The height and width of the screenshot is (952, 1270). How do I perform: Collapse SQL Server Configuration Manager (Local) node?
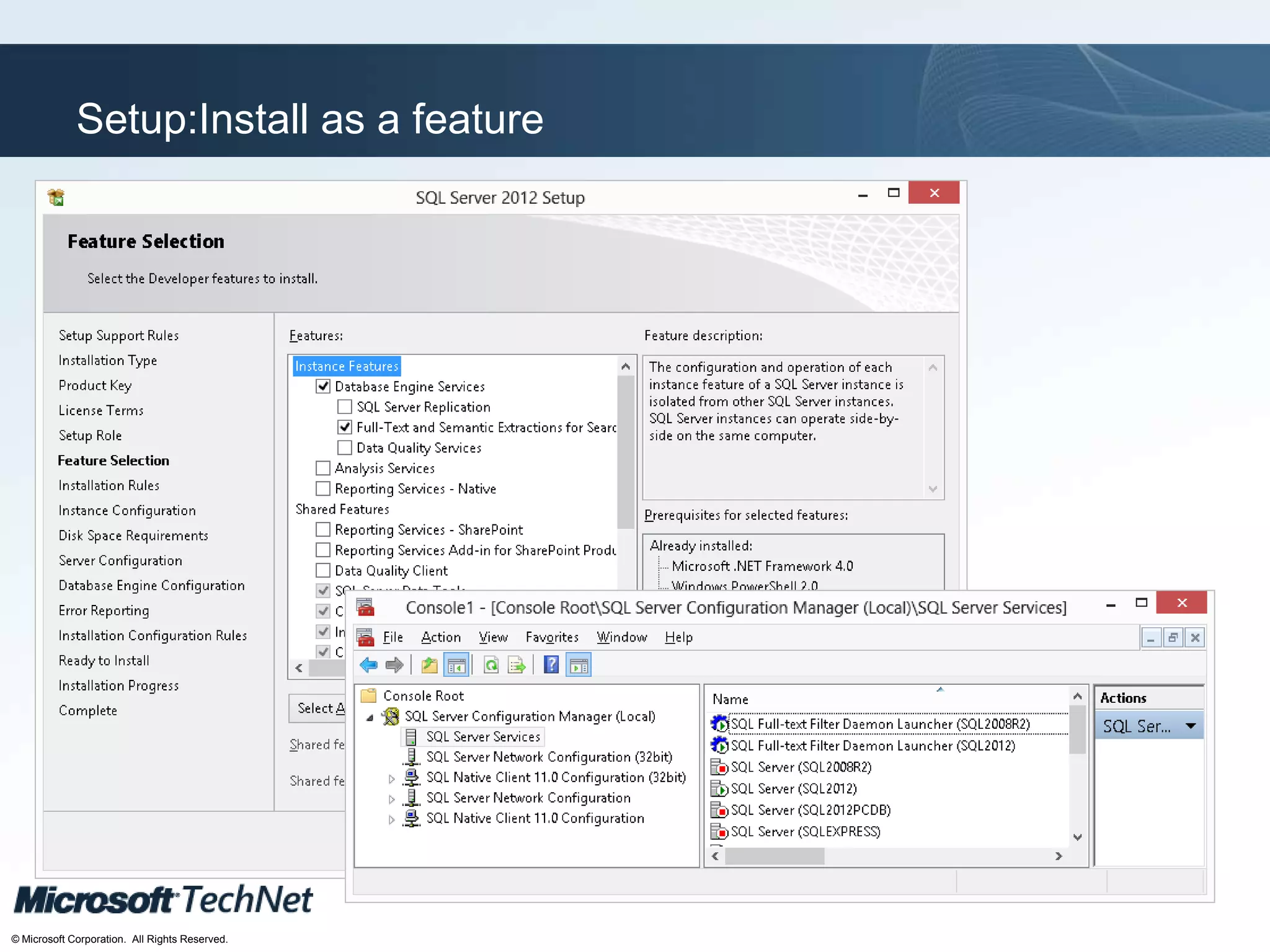(370, 718)
